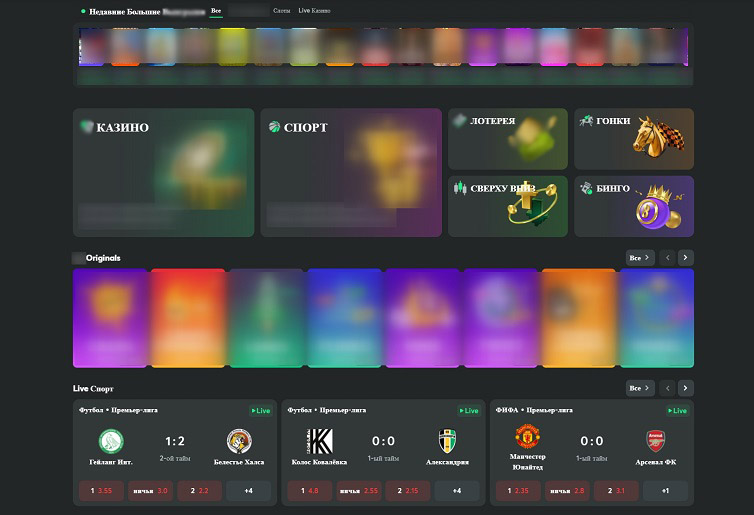754x515 pixels.
Task: Open the Казино category banner
Action: click(x=163, y=172)
